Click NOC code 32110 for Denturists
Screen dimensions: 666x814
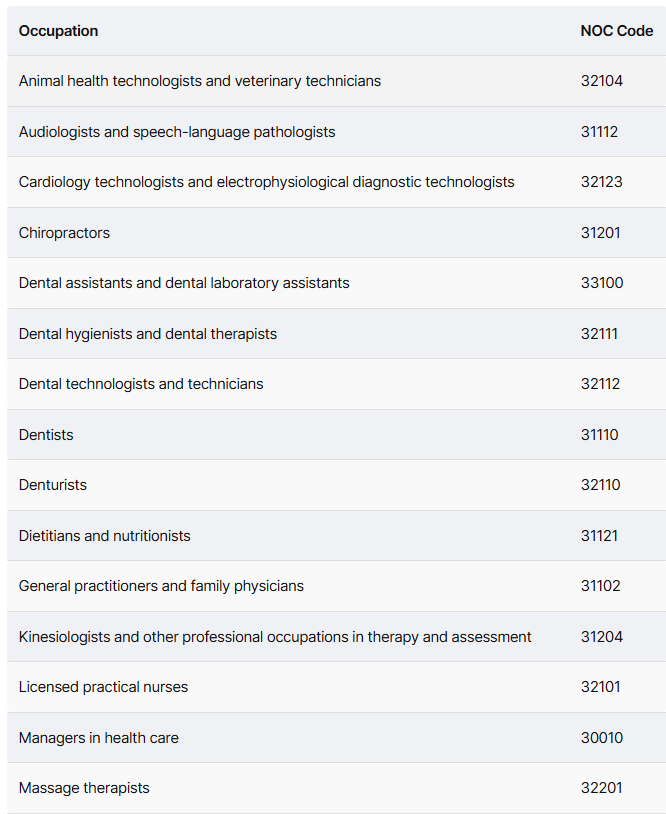[601, 485]
